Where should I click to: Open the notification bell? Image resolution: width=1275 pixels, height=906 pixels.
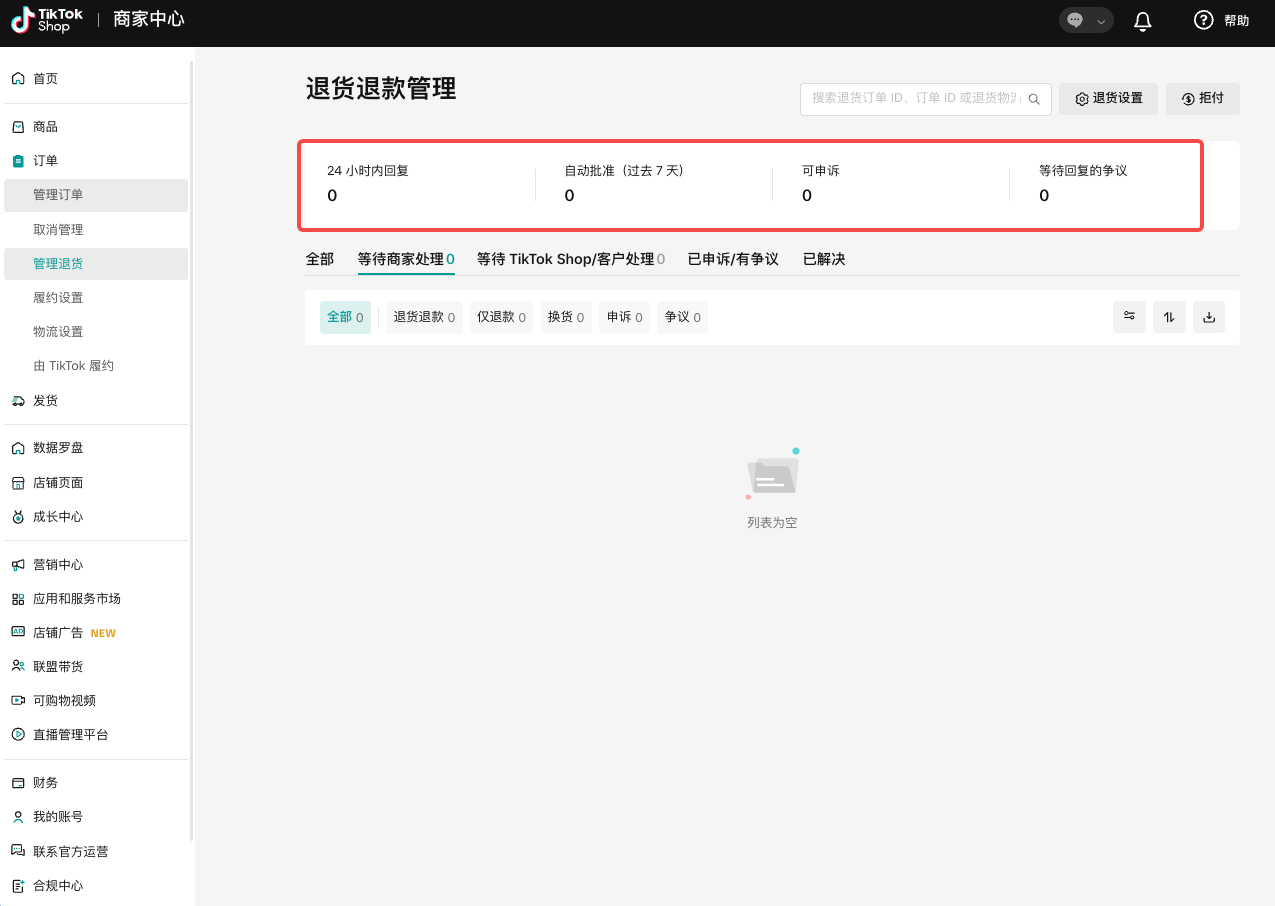click(1142, 20)
